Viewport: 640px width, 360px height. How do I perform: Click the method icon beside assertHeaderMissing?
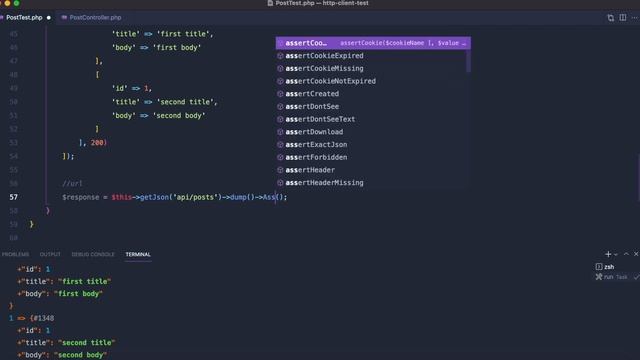280,182
